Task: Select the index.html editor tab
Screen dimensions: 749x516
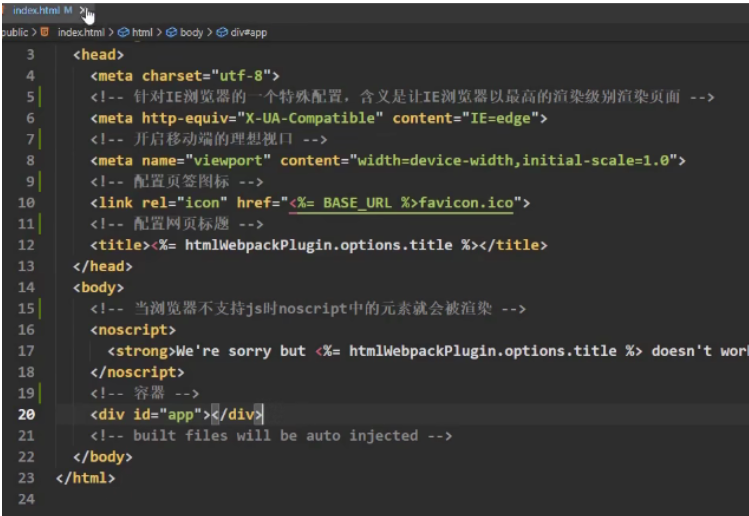Action: click(40, 11)
